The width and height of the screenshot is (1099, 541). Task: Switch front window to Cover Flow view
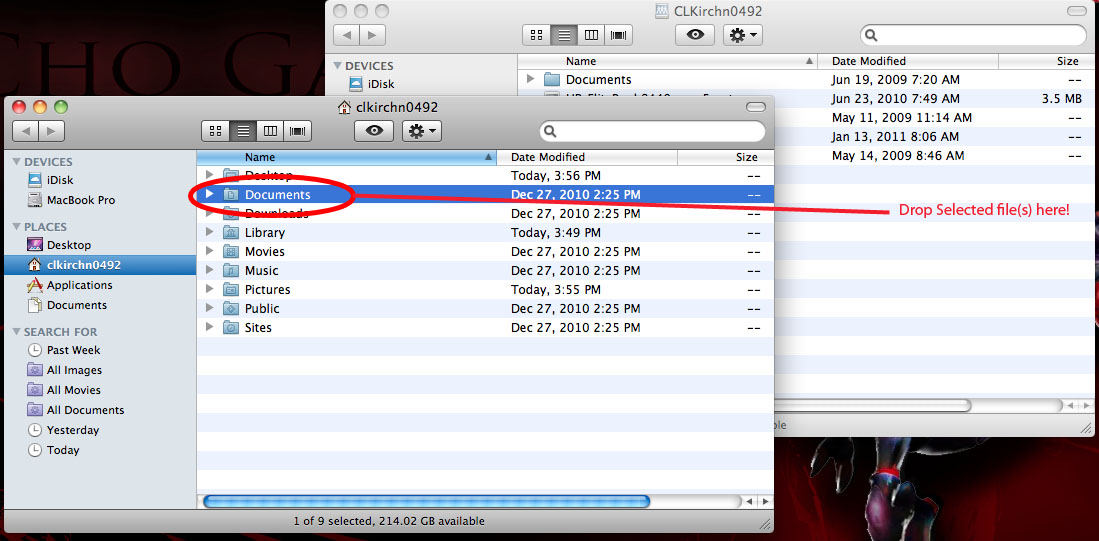(297, 131)
